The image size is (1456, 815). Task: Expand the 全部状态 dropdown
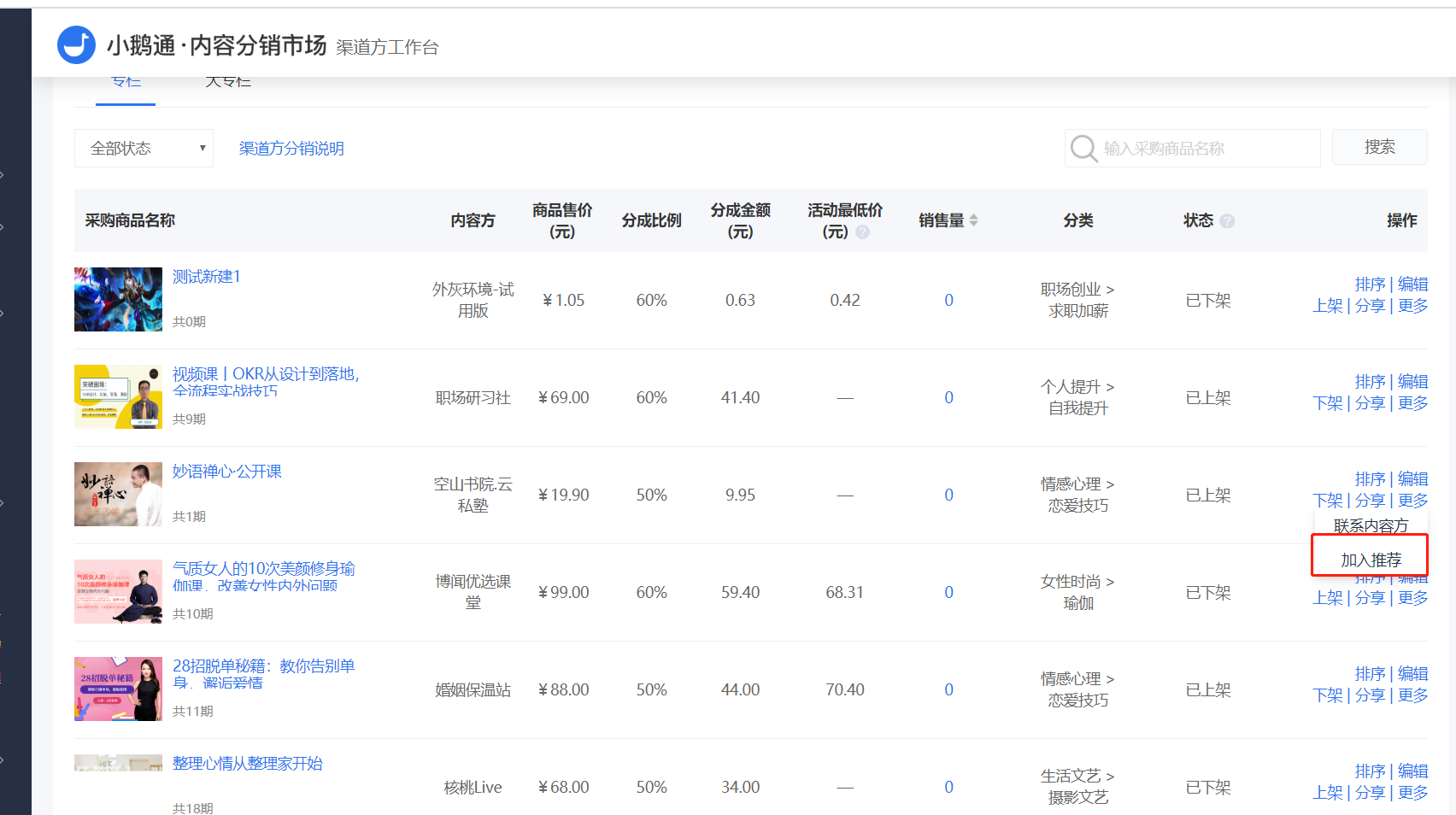point(144,149)
